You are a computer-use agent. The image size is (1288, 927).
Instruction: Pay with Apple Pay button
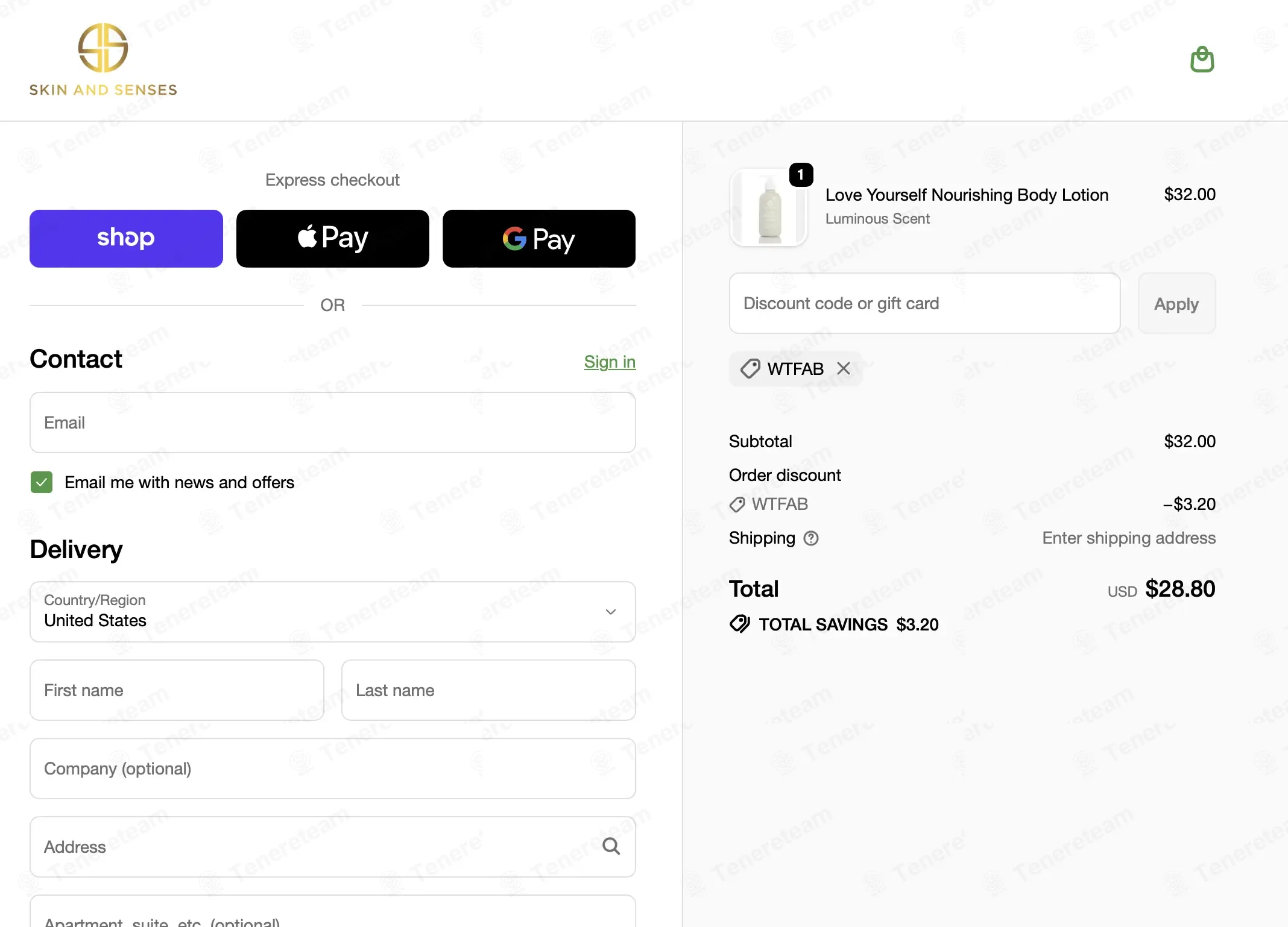click(333, 239)
